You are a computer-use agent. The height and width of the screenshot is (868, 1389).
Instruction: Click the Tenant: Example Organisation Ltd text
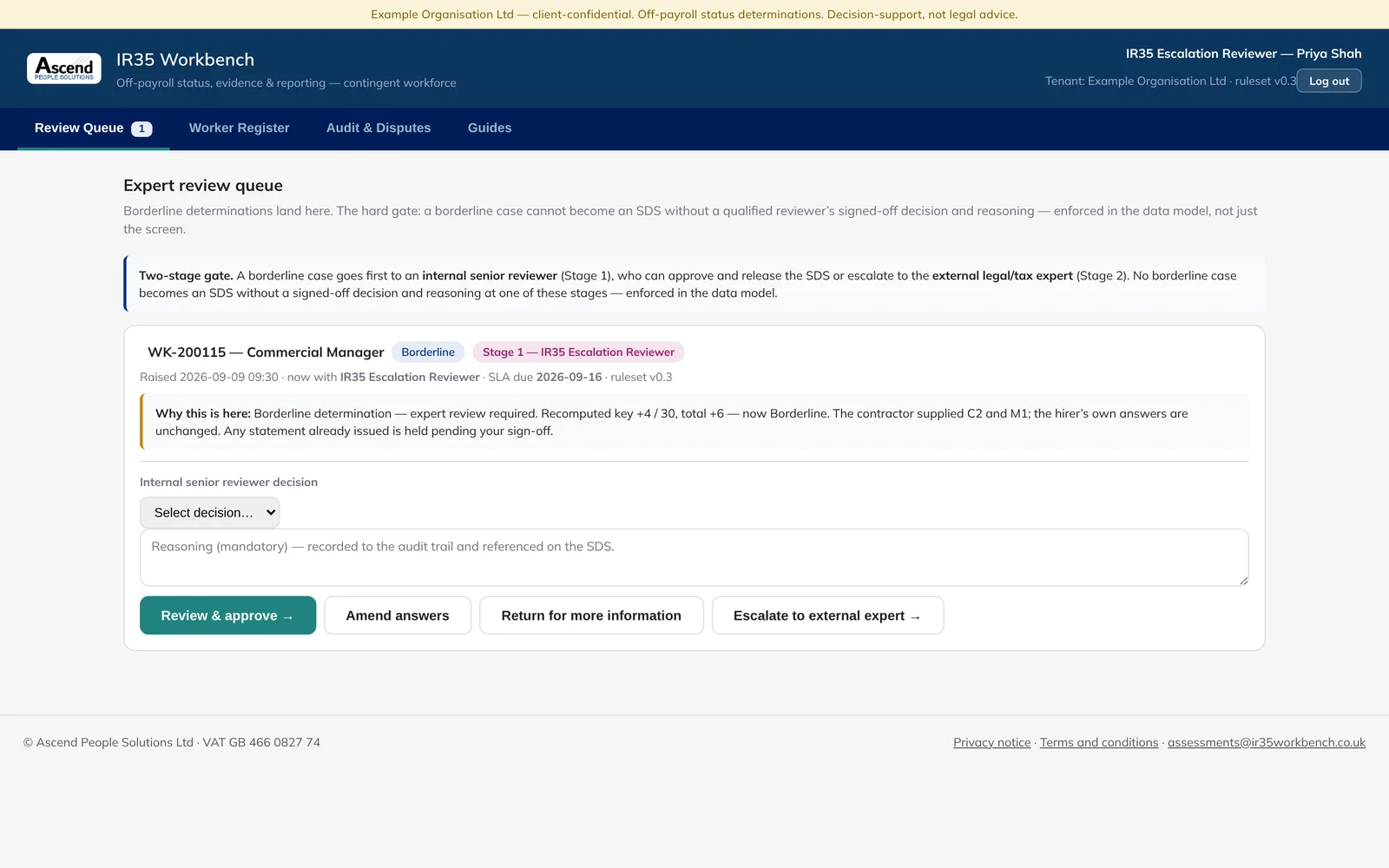[x=1136, y=81]
